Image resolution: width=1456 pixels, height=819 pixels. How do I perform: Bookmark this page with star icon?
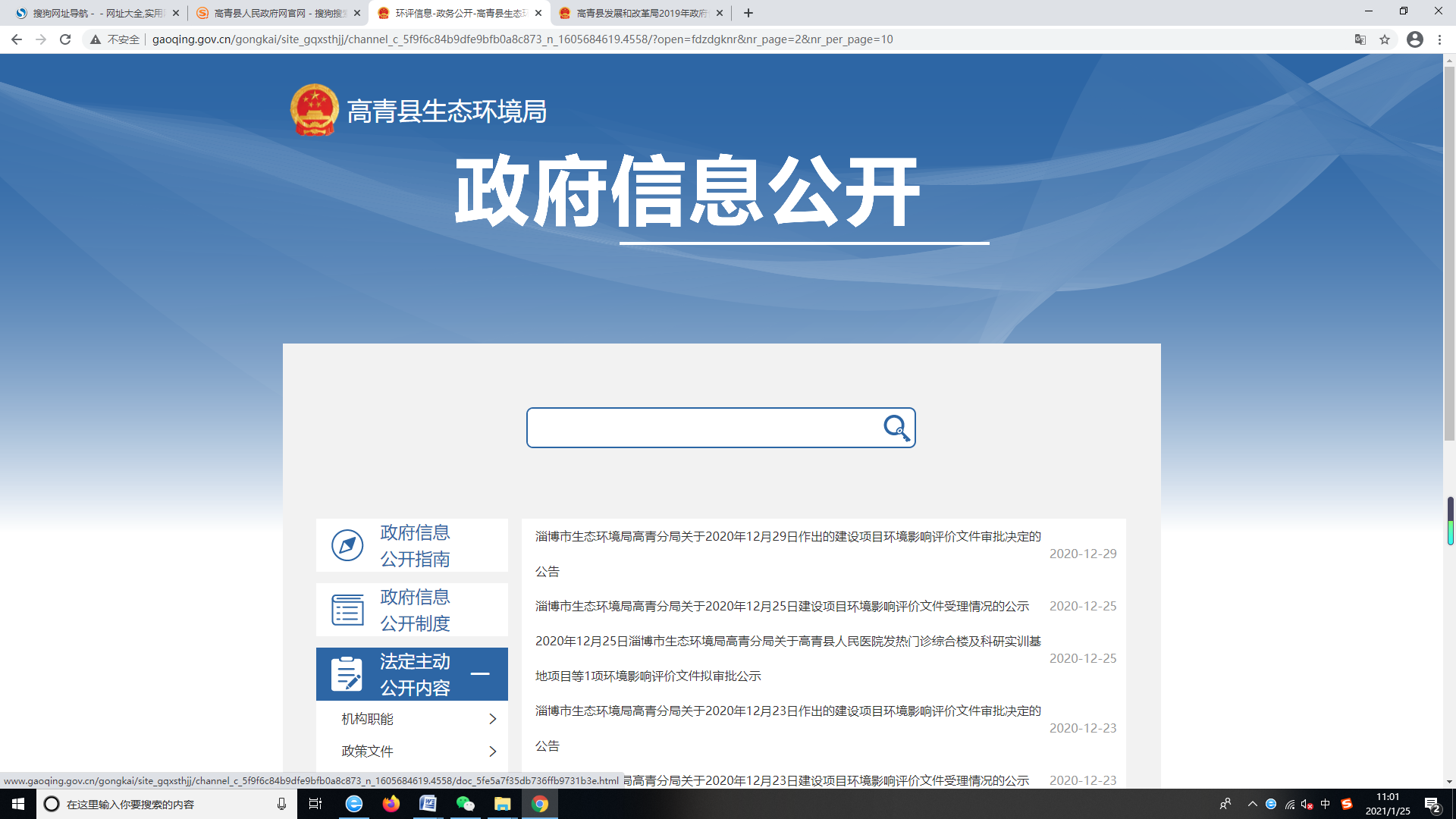point(1385,39)
